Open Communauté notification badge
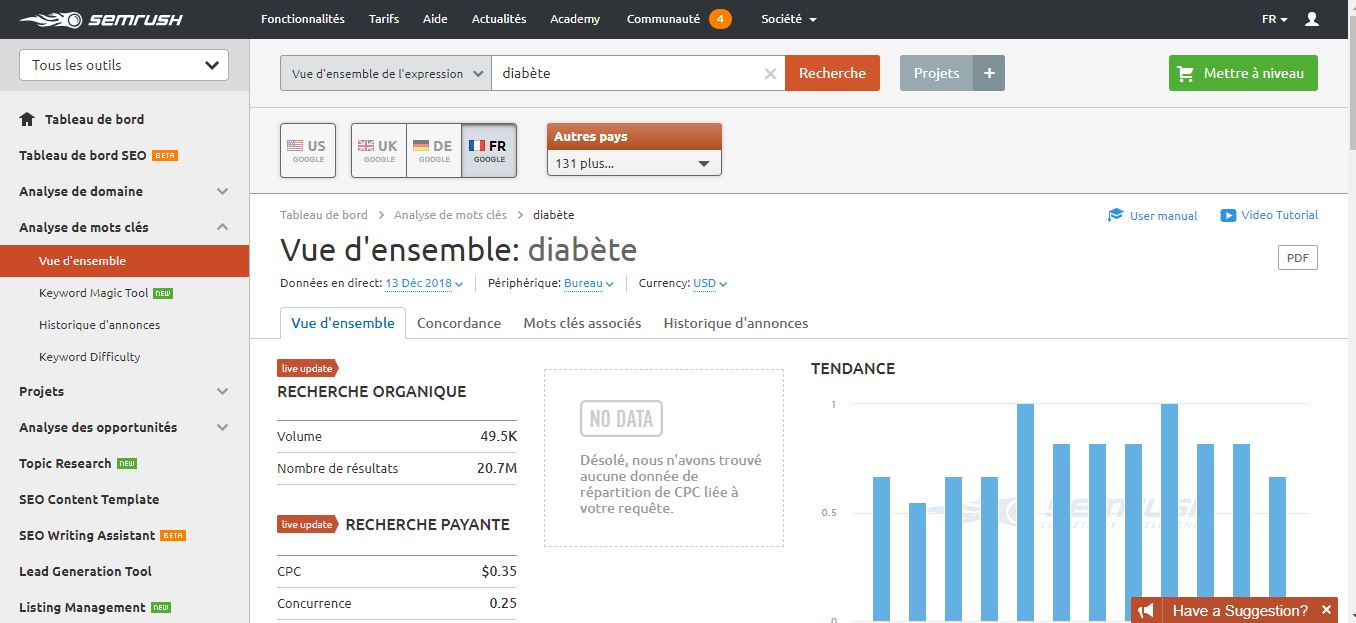Viewport: 1356px width, 623px height. tap(719, 19)
